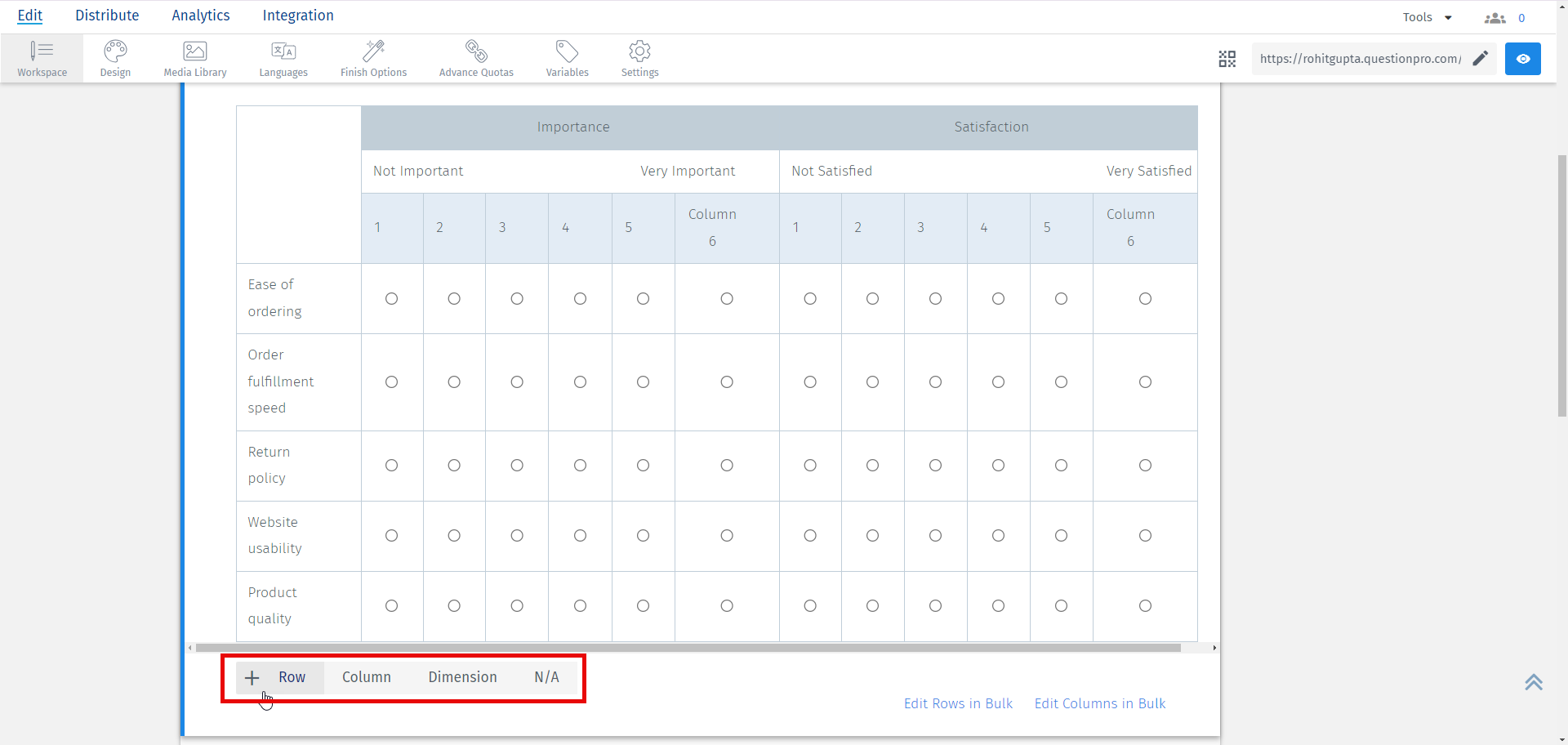
Task: Click the QR code icon
Action: click(x=1227, y=59)
